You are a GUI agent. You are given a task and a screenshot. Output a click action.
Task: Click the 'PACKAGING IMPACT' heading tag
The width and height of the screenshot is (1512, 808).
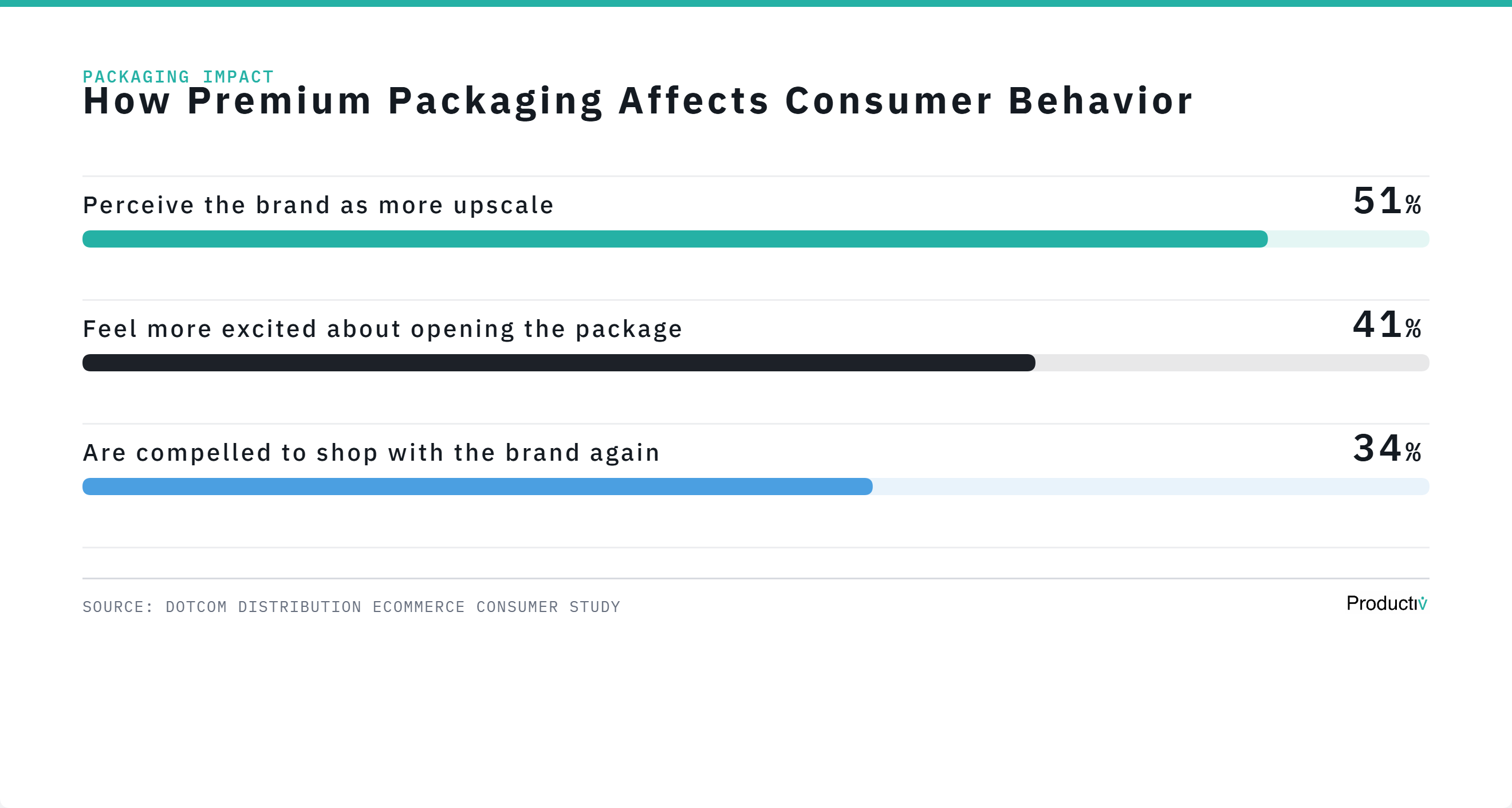tap(178, 76)
